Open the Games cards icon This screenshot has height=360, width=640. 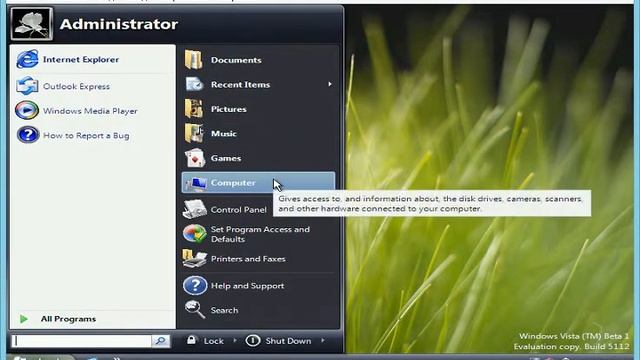tap(195, 158)
